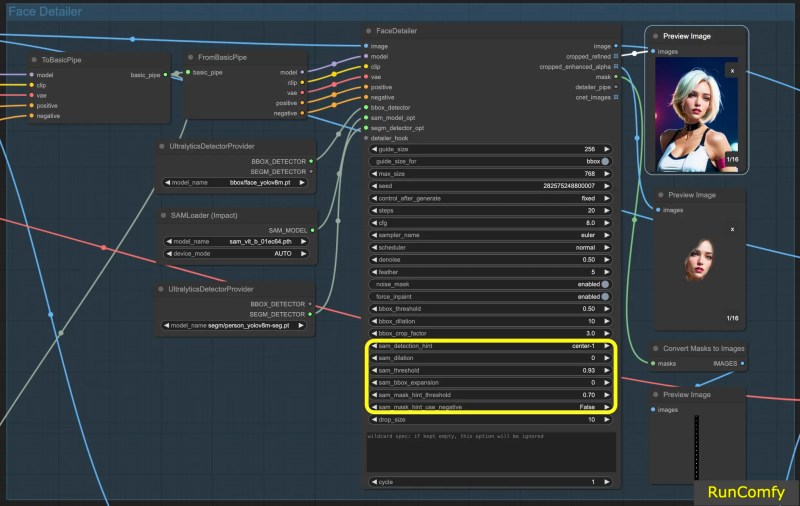Open sampler_name euler selector
Image resolution: width=800 pixels, height=506 pixels.
coord(490,235)
